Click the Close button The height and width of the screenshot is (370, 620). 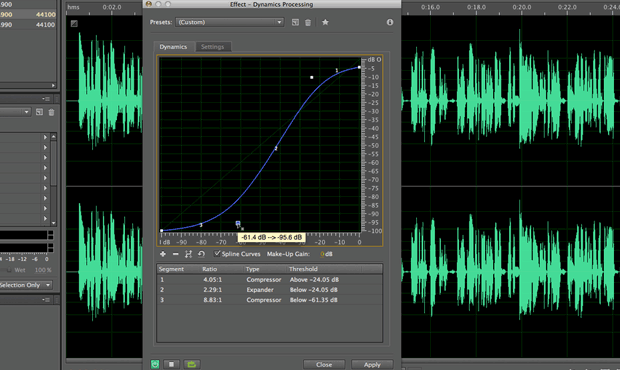point(324,364)
